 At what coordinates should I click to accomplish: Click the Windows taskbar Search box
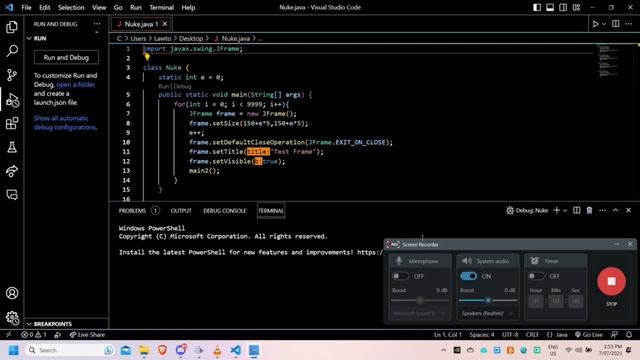coord(69,350)
